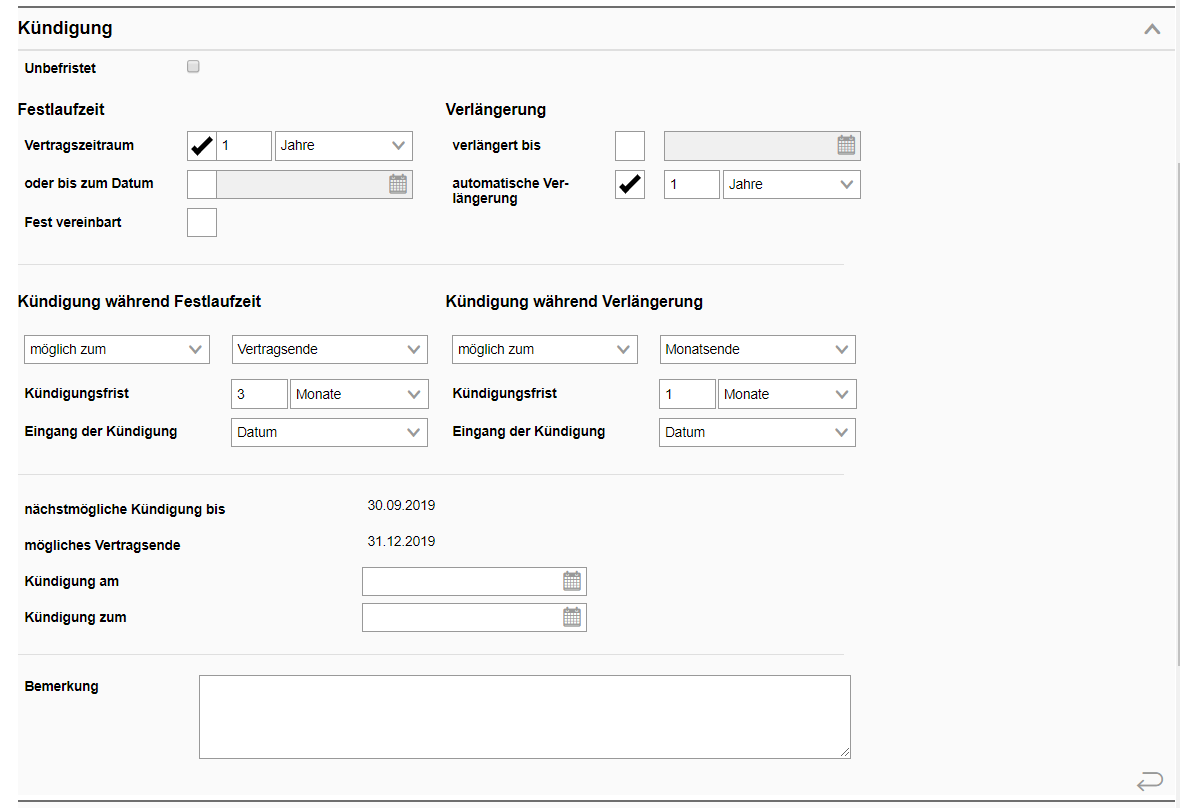Open the calendar for 'Kündigung zum'
Image resolution: width=1180 pixels, height=808 pixels.
pyautogui.click(x=572, y=617)
